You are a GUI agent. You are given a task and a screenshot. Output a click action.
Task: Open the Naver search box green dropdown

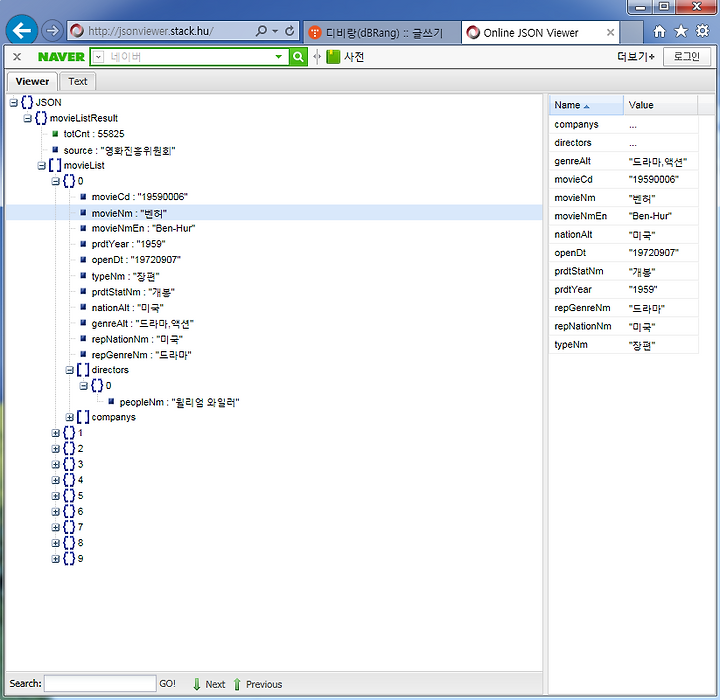(278, 57)
